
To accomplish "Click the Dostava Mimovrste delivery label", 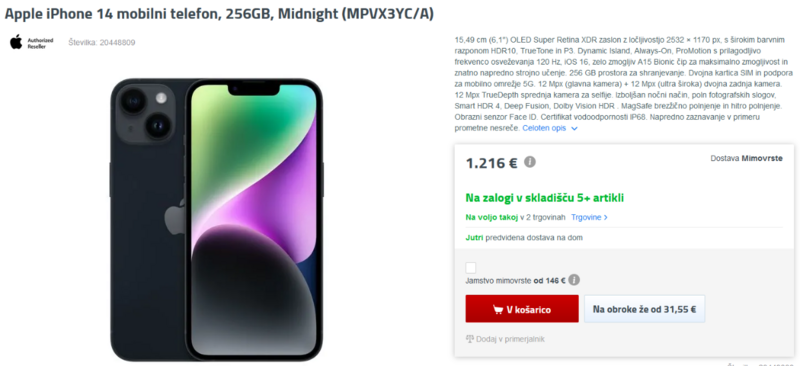I will 746,158.
